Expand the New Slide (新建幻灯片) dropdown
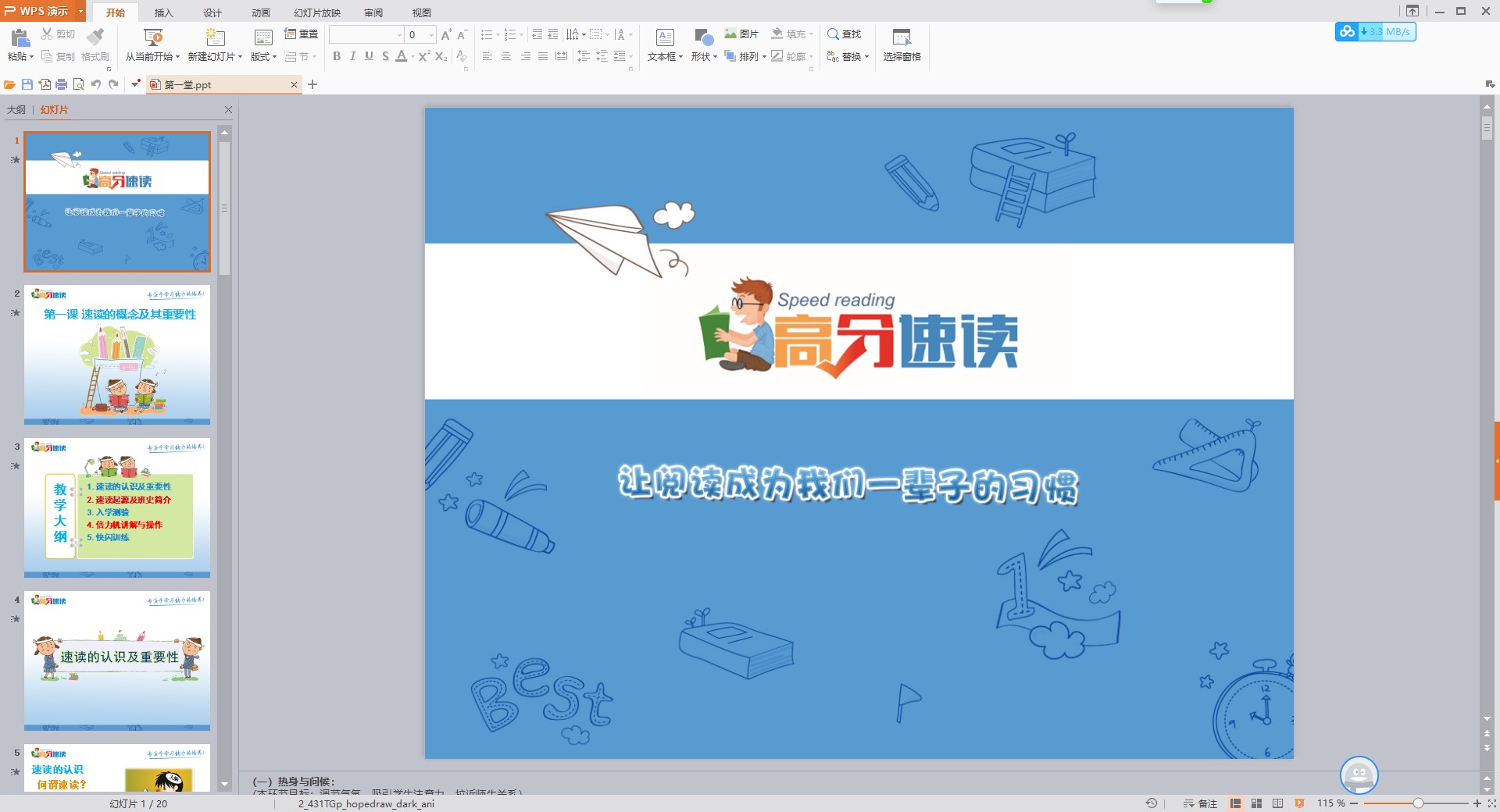This screenshot has height=812, width=1500. point(240,57)
